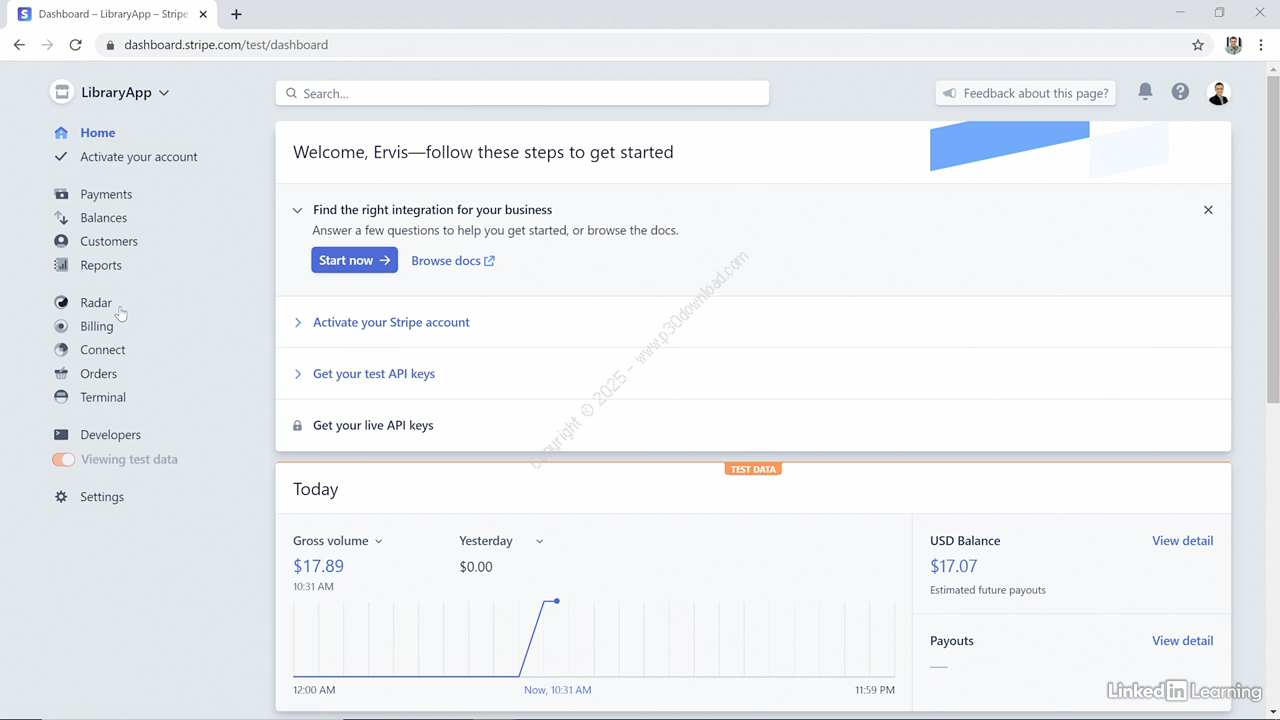Close the Dashboard browser tab
This screenshot has width=1280, height=720.
point(204,14)
